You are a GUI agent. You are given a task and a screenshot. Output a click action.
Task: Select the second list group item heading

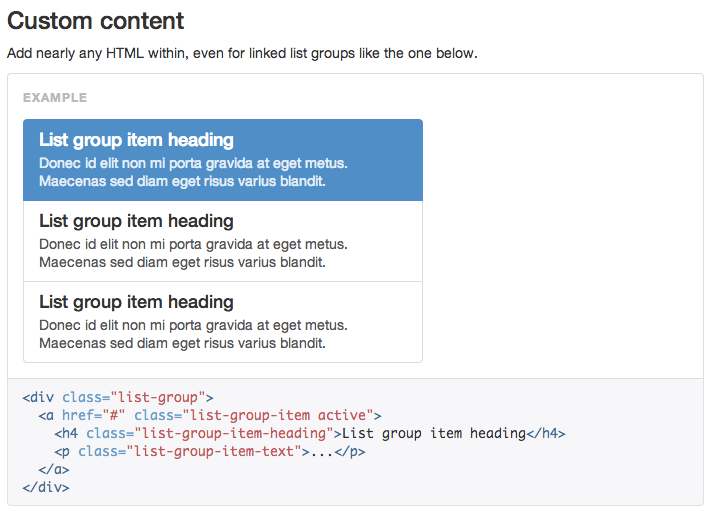click(x=136, y=221)
